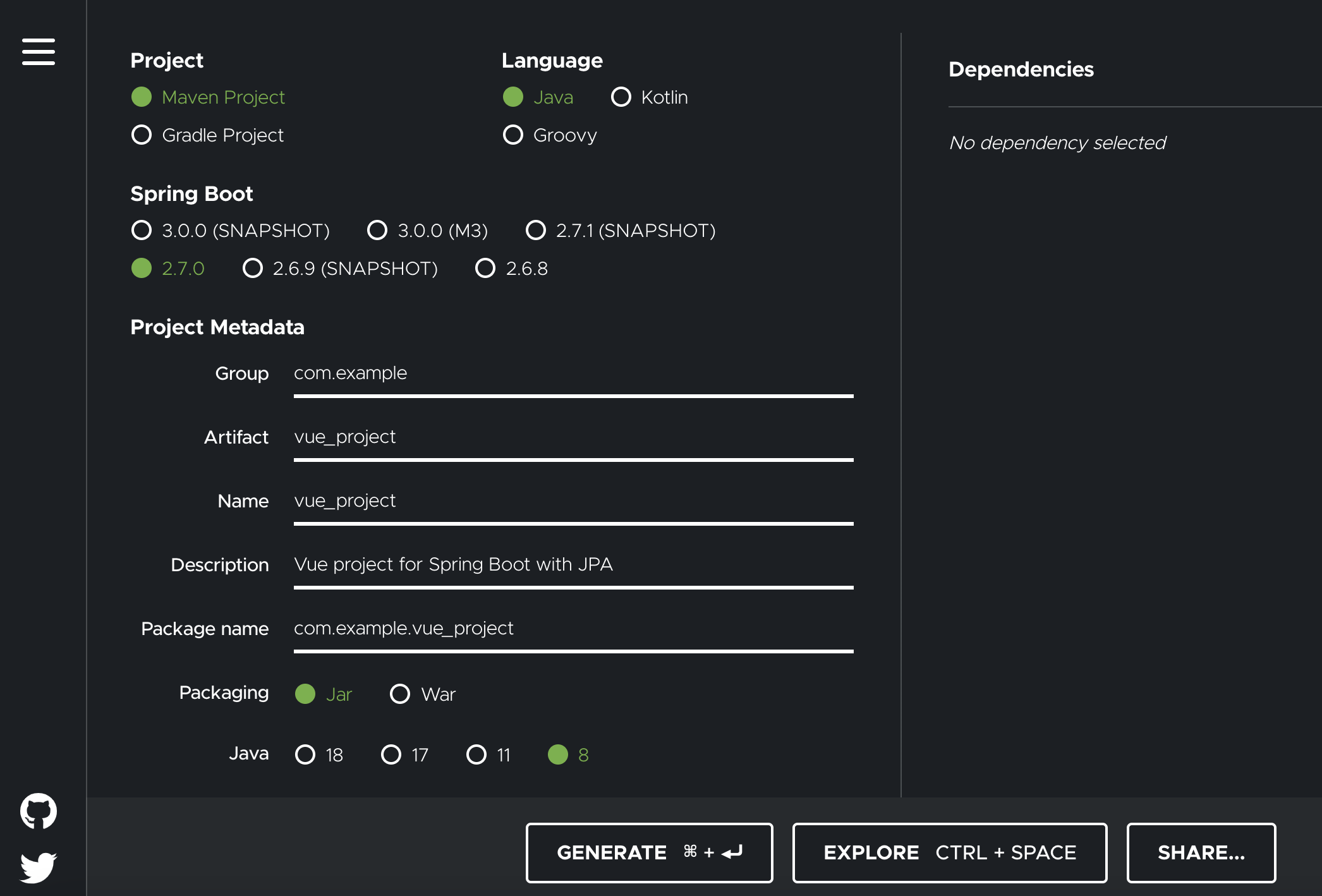Select Maven Project option
This screenshot has height=896, width=1322.
tap(208, 97)
